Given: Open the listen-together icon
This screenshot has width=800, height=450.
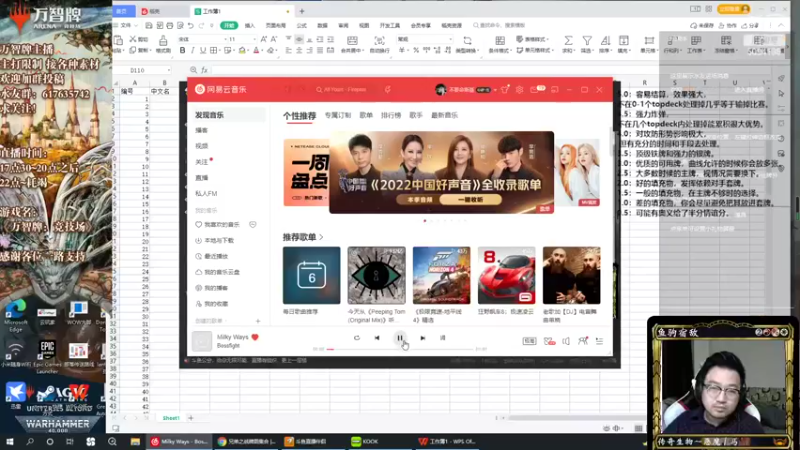Looking at the screenshot, I should click(583, 341).
